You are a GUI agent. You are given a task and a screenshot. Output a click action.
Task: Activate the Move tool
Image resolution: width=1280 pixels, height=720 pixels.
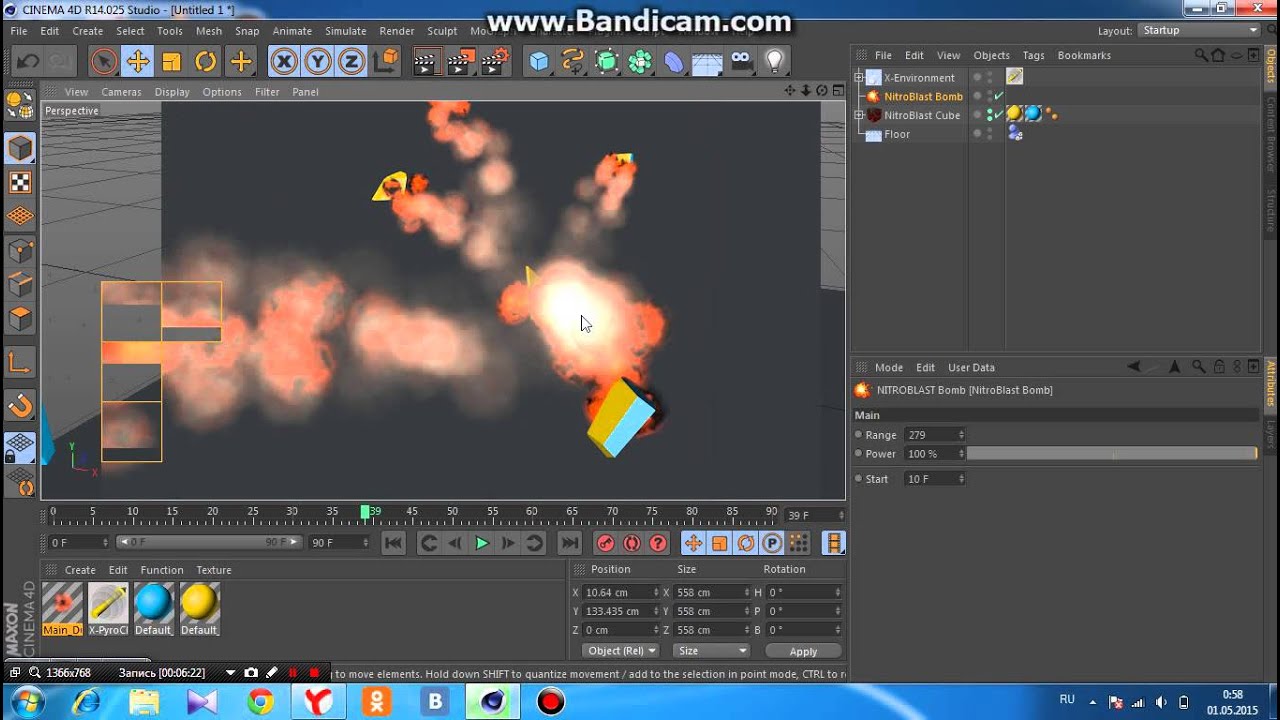click(x=138, y=62)
